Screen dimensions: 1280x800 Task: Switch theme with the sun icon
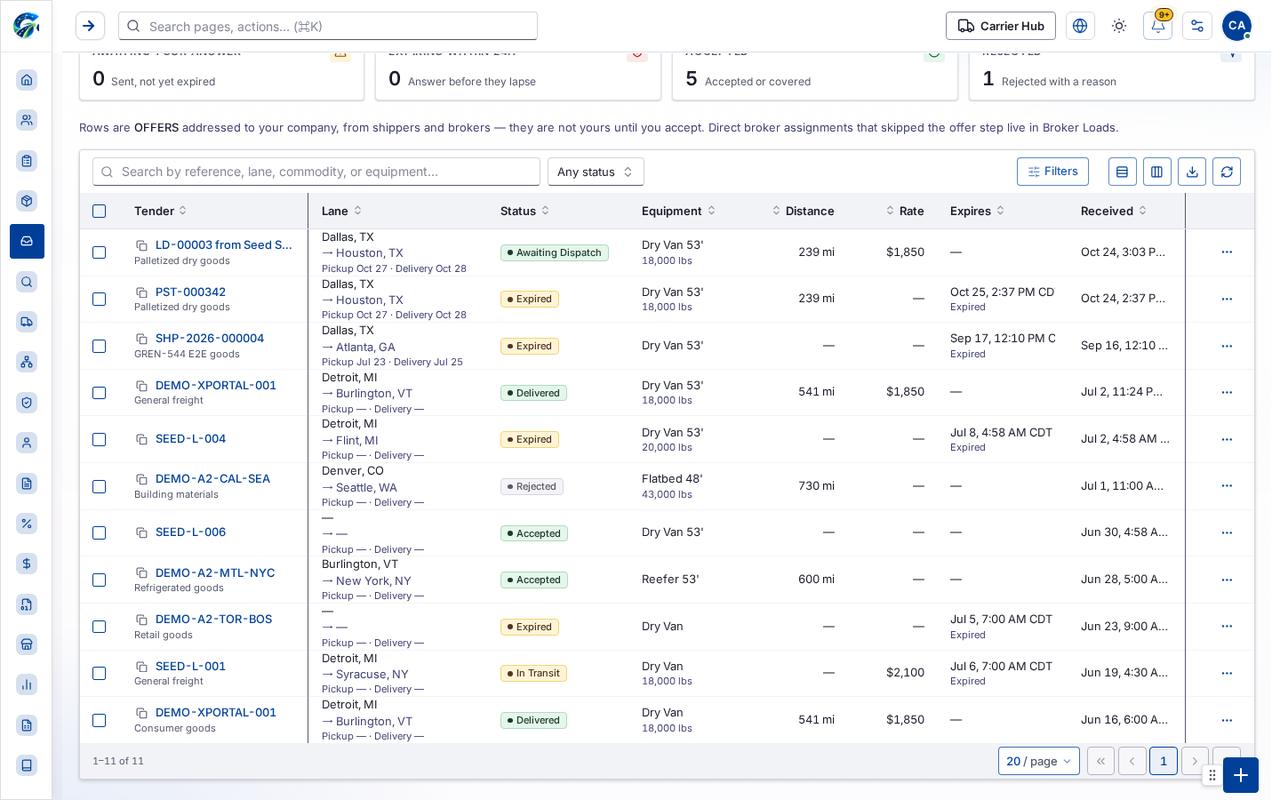click(x=1119, y=26)
